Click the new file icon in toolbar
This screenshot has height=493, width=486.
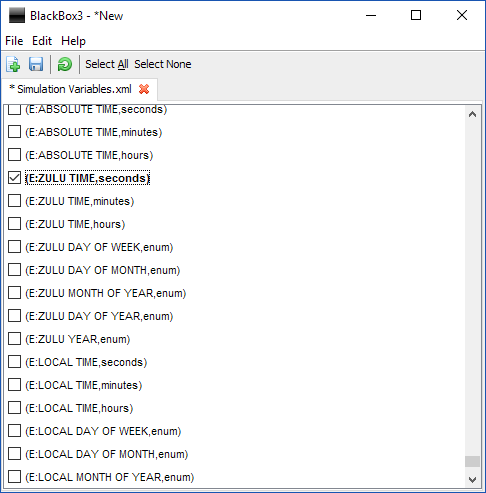coord(13,64)
